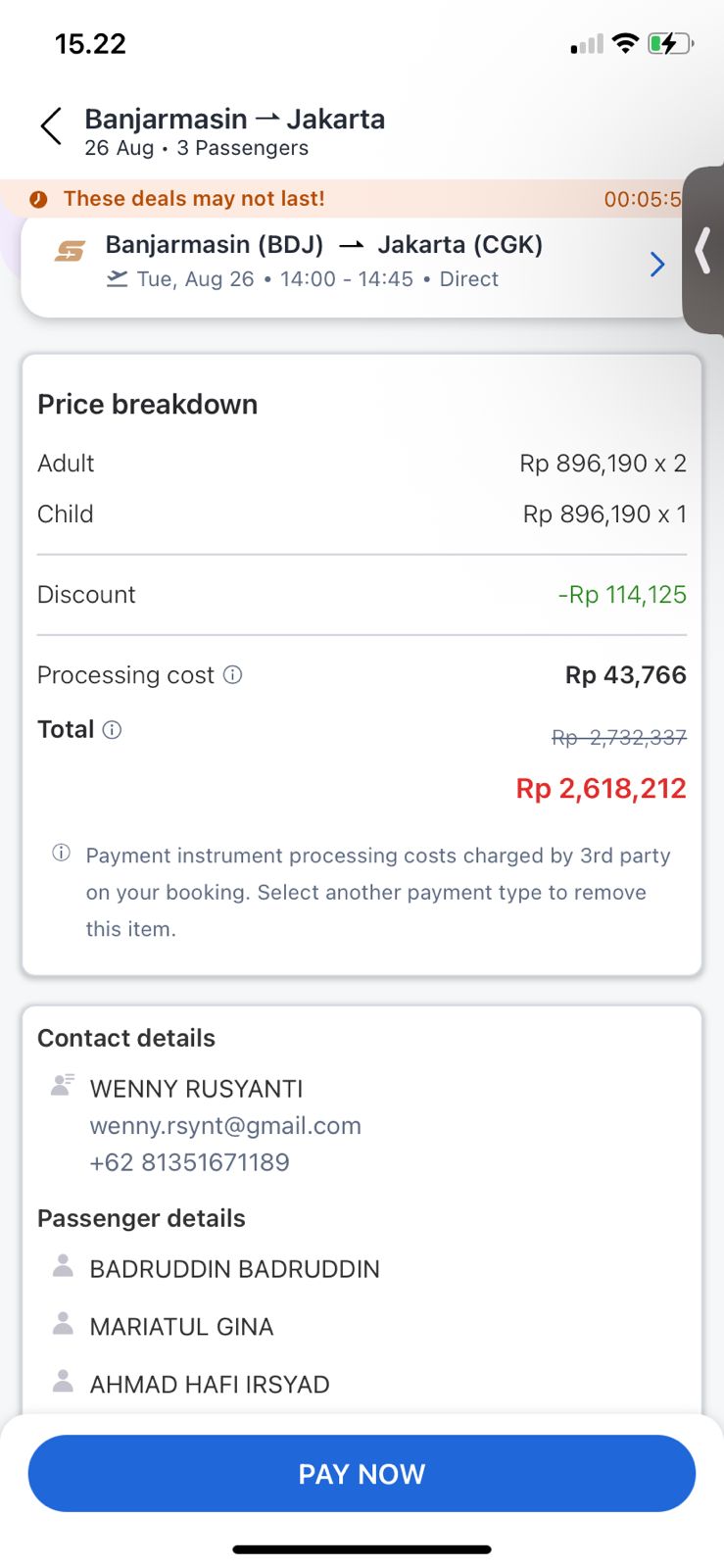Tap the contact card icon beside Wenny Rusyanti
The width and height of the screenshot is (724, 1568).
pyautogui.click(x=63, y=1085)
